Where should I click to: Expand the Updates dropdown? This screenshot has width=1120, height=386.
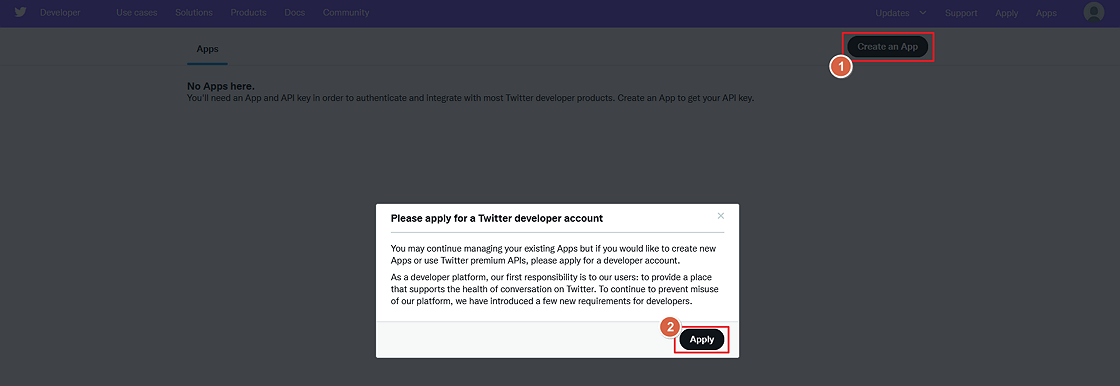(901, 13)
